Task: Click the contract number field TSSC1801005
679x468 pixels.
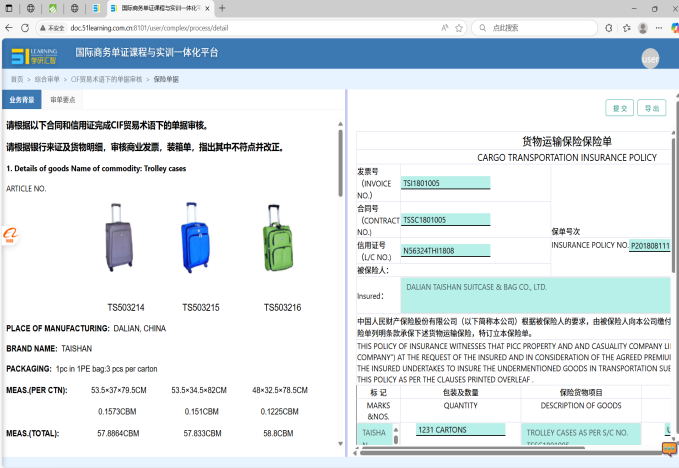Action: pyautogui.click(x=445, y=219)
